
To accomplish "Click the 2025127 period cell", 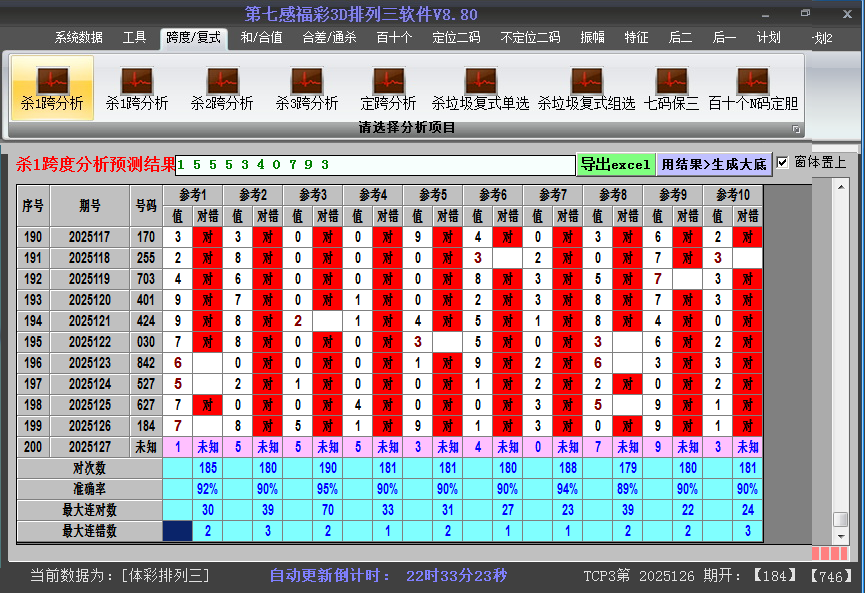I will (90, 447).
